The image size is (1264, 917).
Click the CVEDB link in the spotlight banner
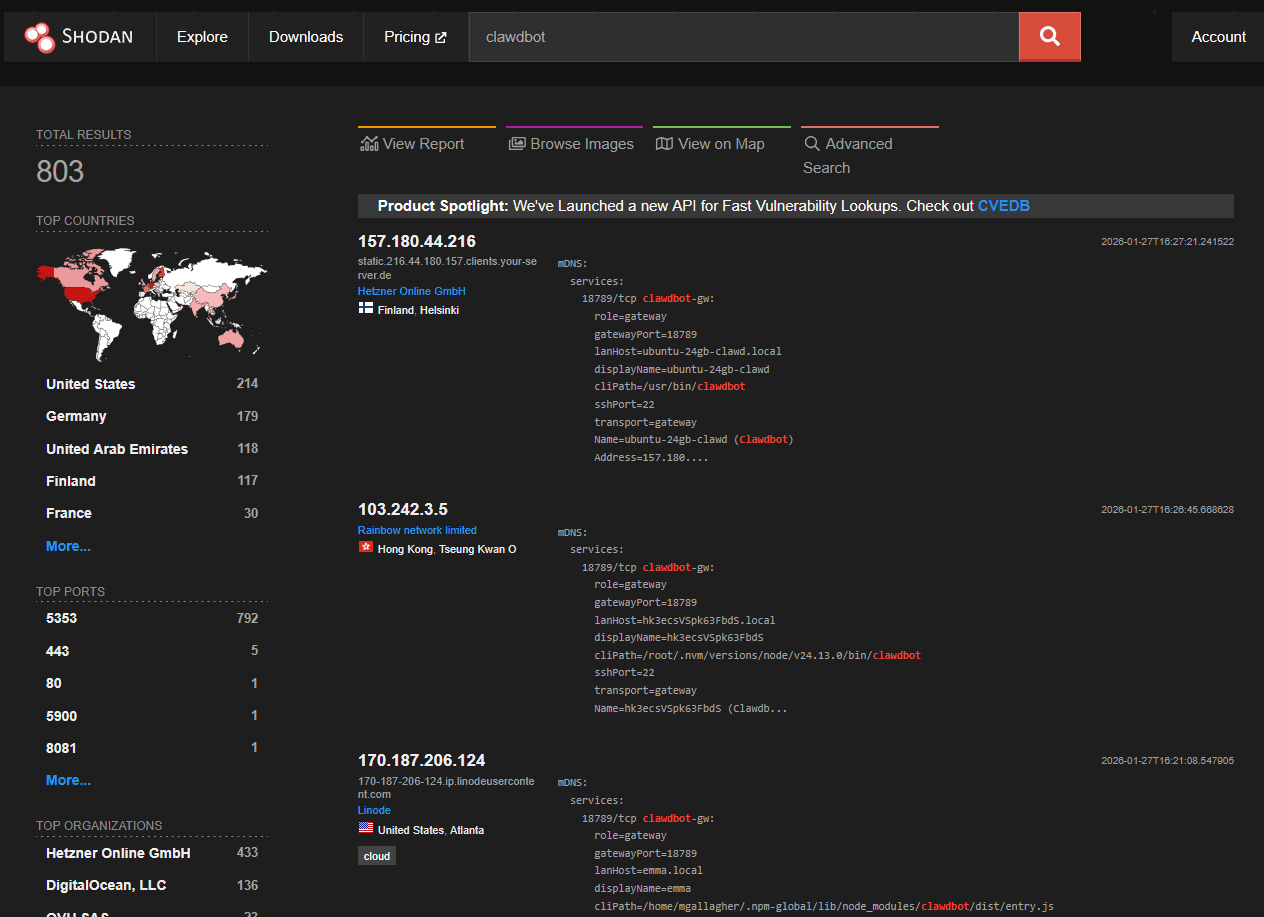1004,205
